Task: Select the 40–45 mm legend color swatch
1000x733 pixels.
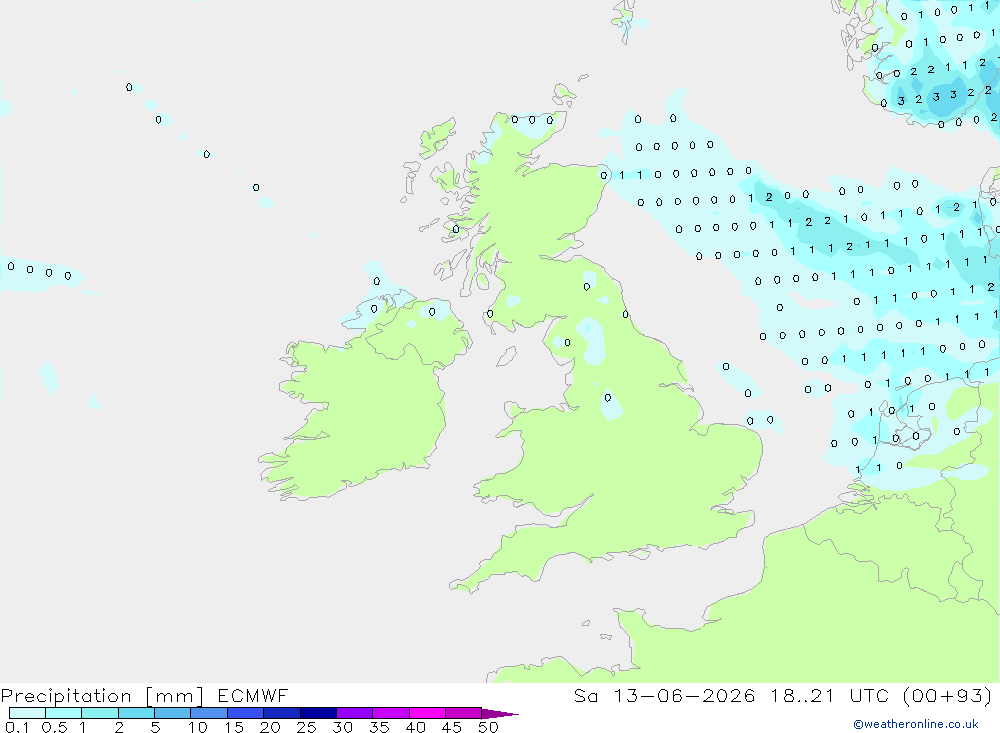Action: [427, 713]
